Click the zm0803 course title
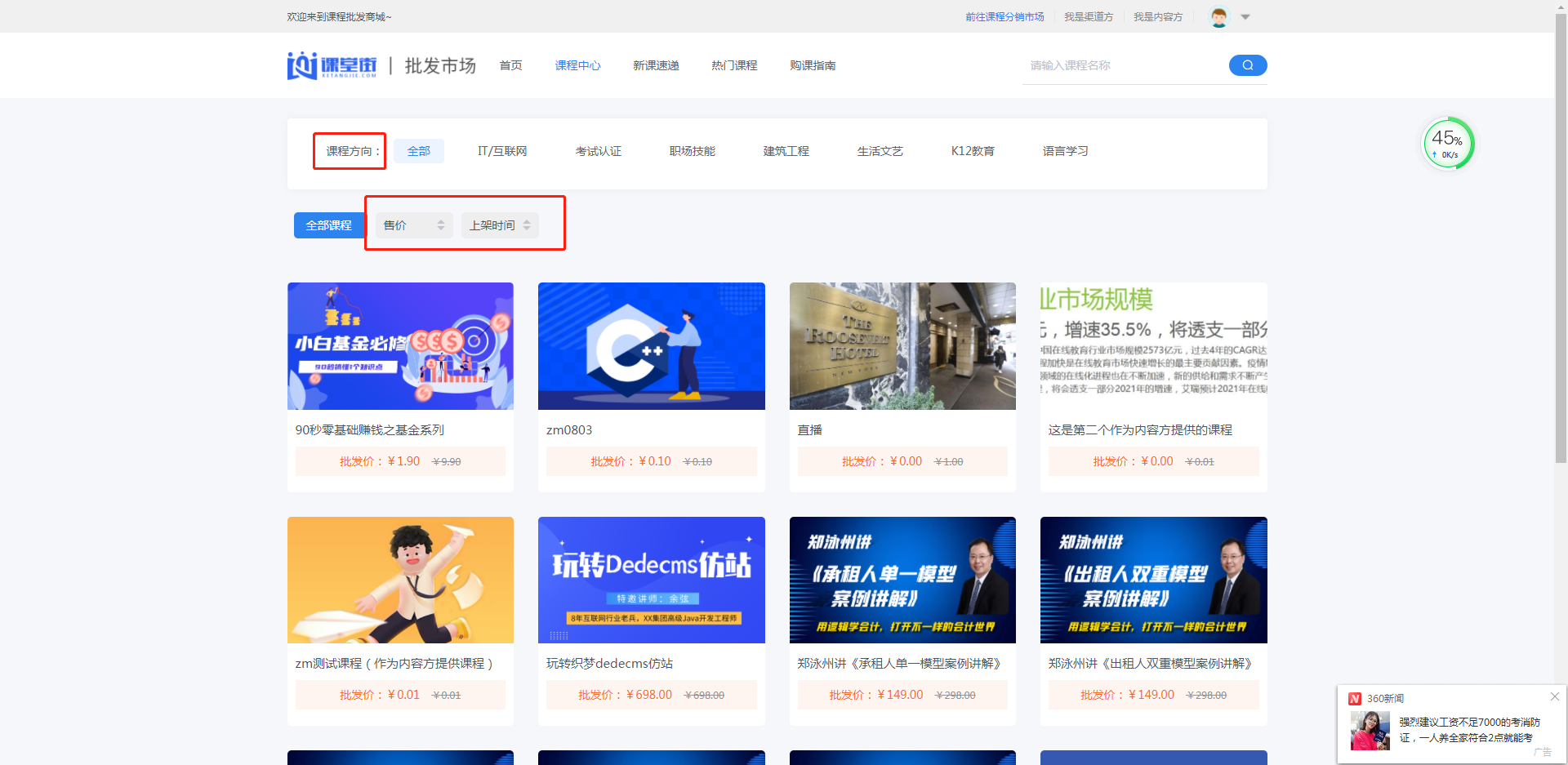 [x=569, y=429]
